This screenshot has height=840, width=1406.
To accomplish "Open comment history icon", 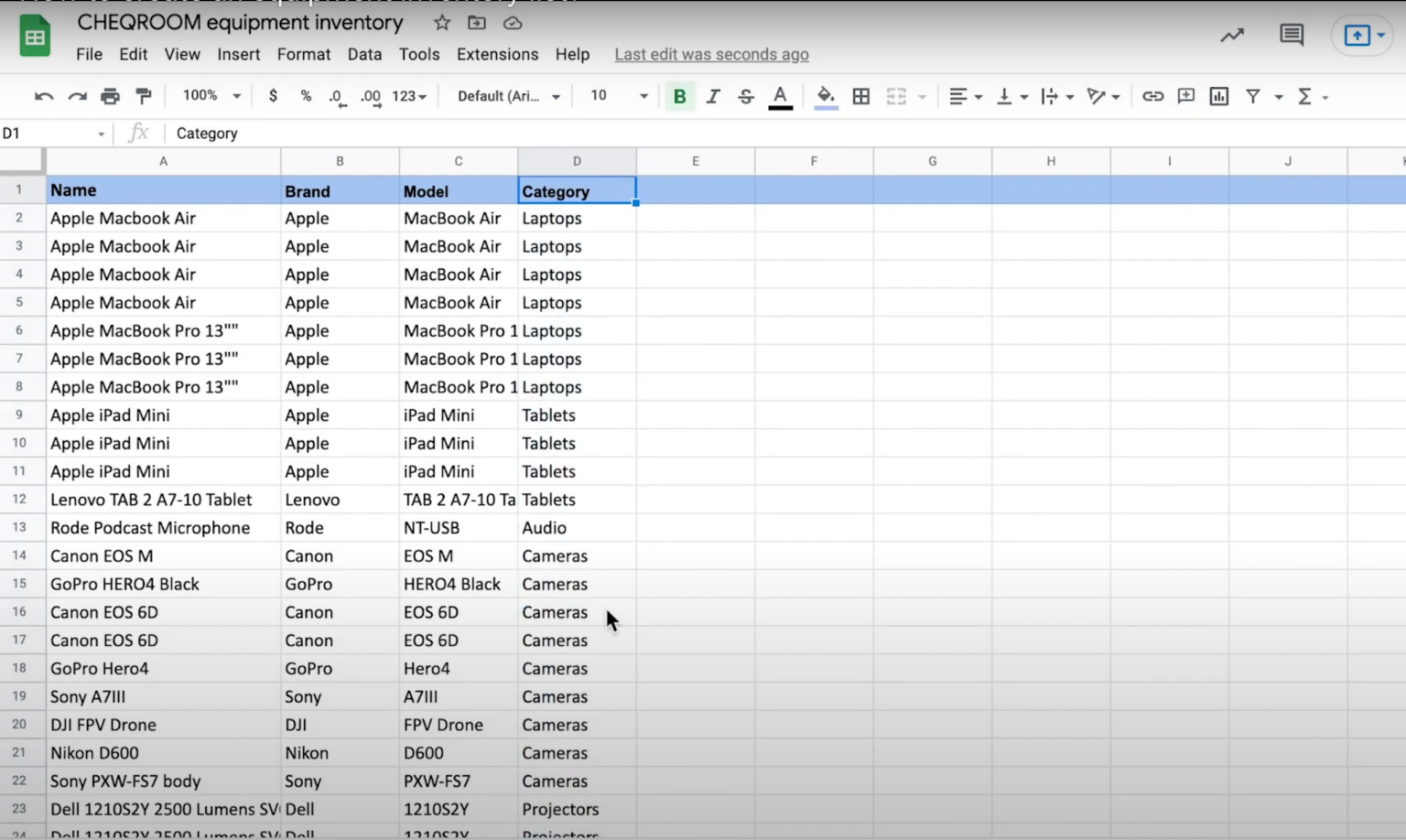I will (1292, 36).
